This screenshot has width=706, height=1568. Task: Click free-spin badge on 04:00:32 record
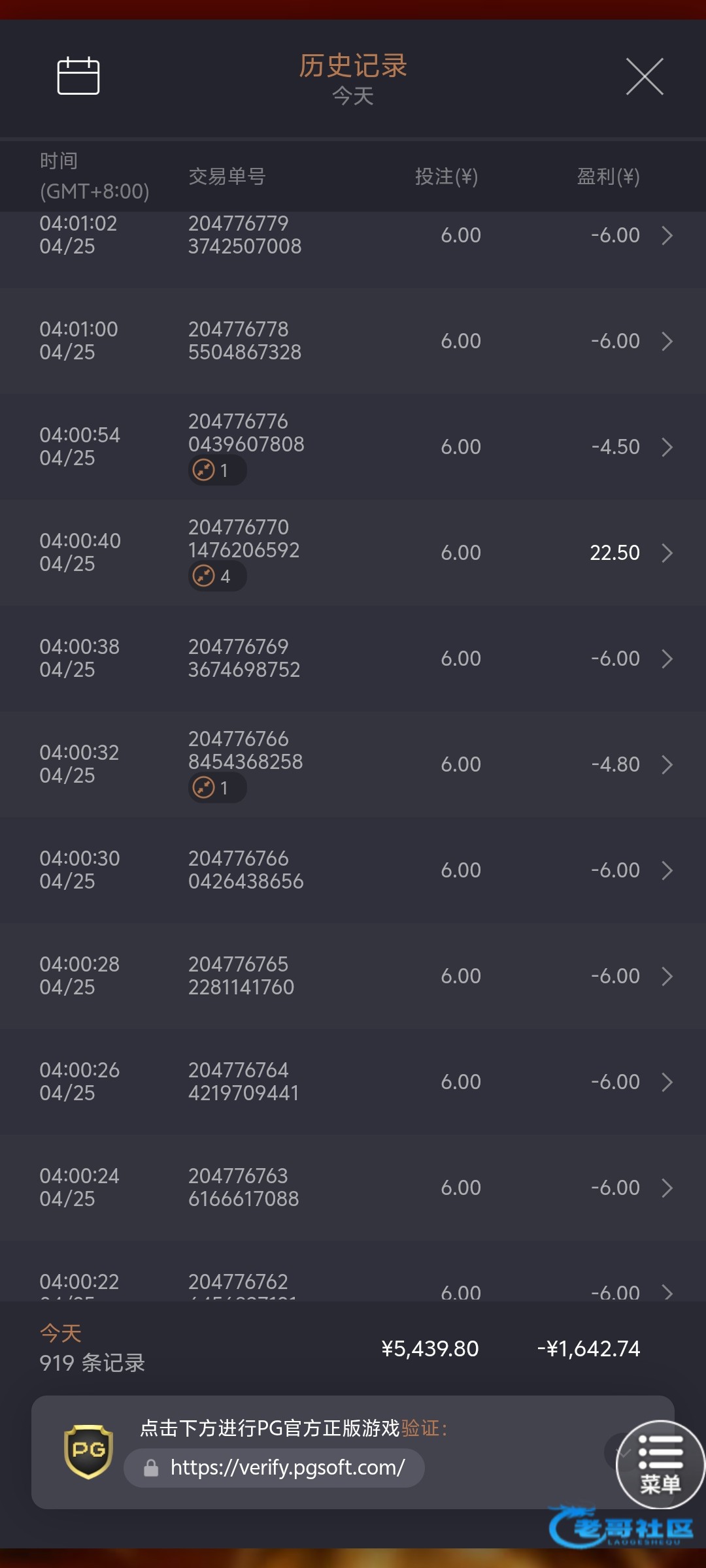pyautogui.click(x=217, y=787)
